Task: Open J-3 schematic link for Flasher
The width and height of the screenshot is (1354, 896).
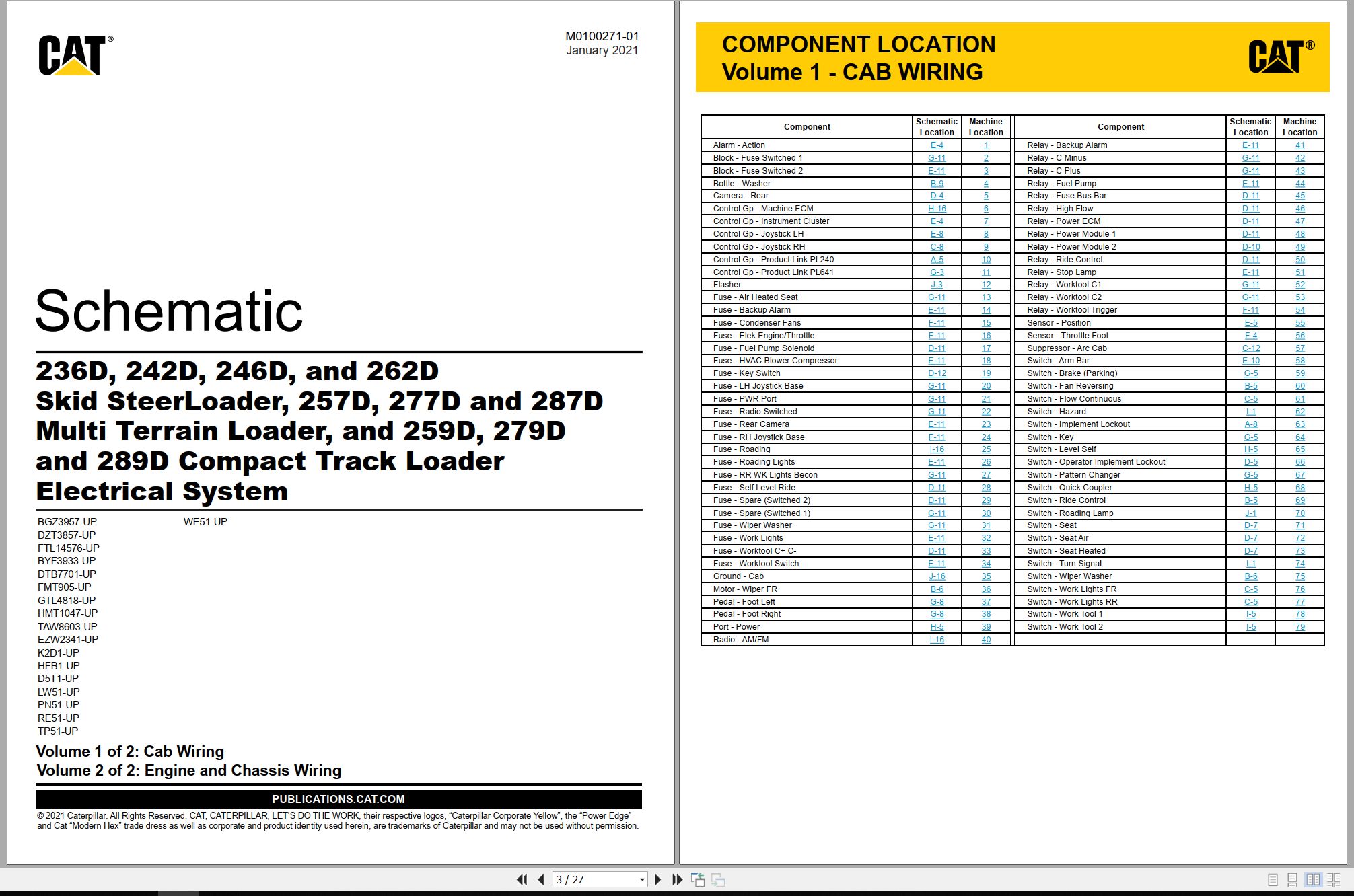Action: pyautogui.click(x=937, y=285)
